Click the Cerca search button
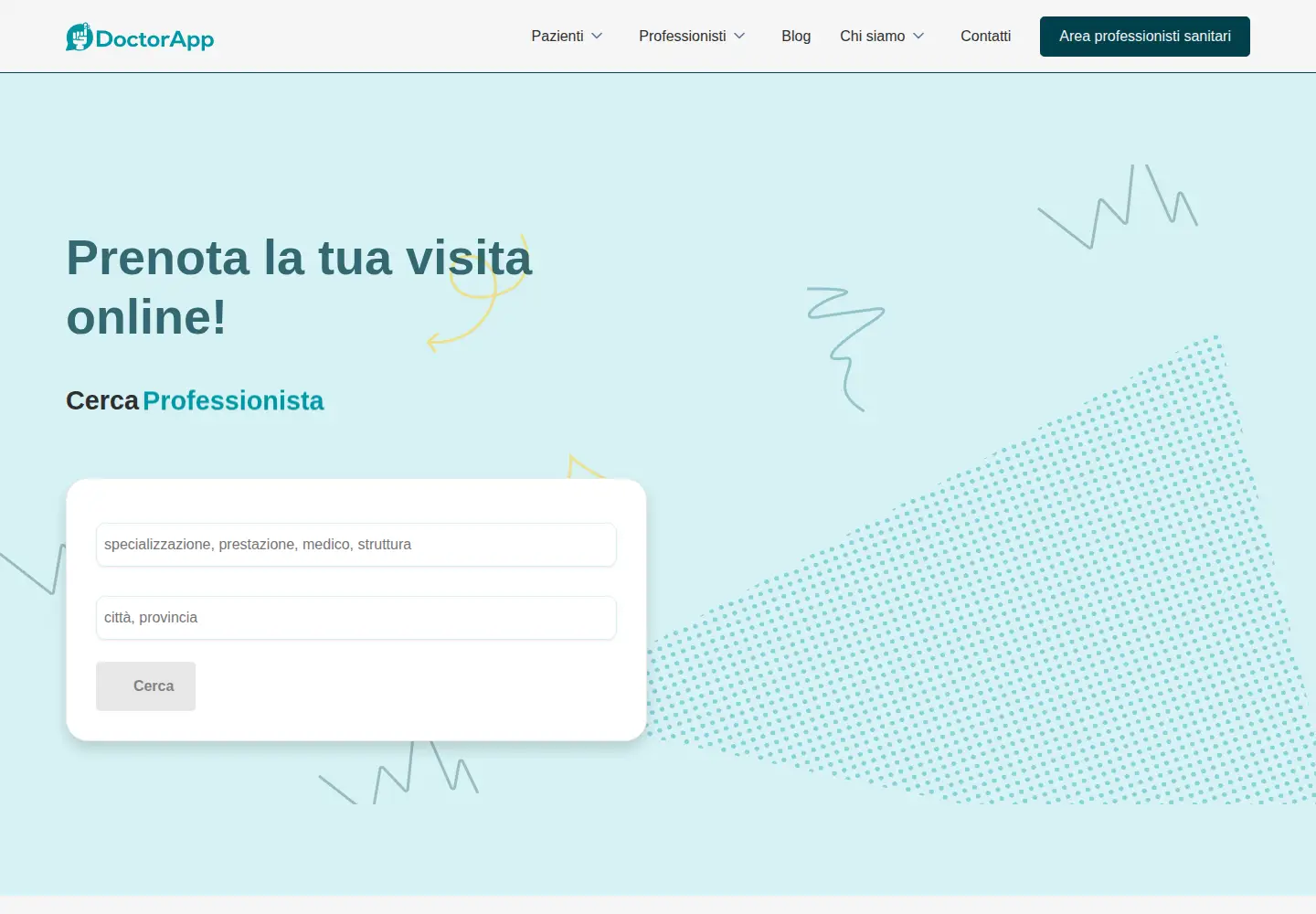1316x914 pixels. pyautogui.click(x=146, y=686)
